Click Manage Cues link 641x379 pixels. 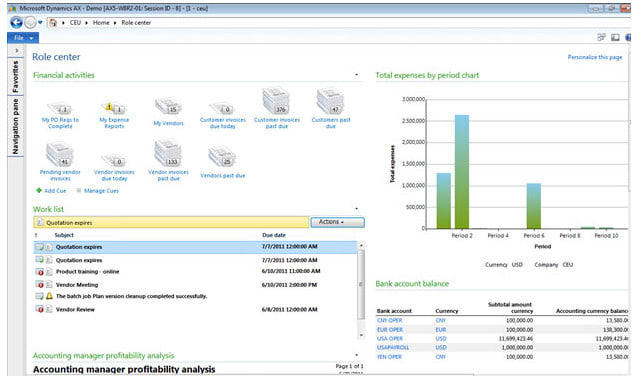(x=98, y=191)
